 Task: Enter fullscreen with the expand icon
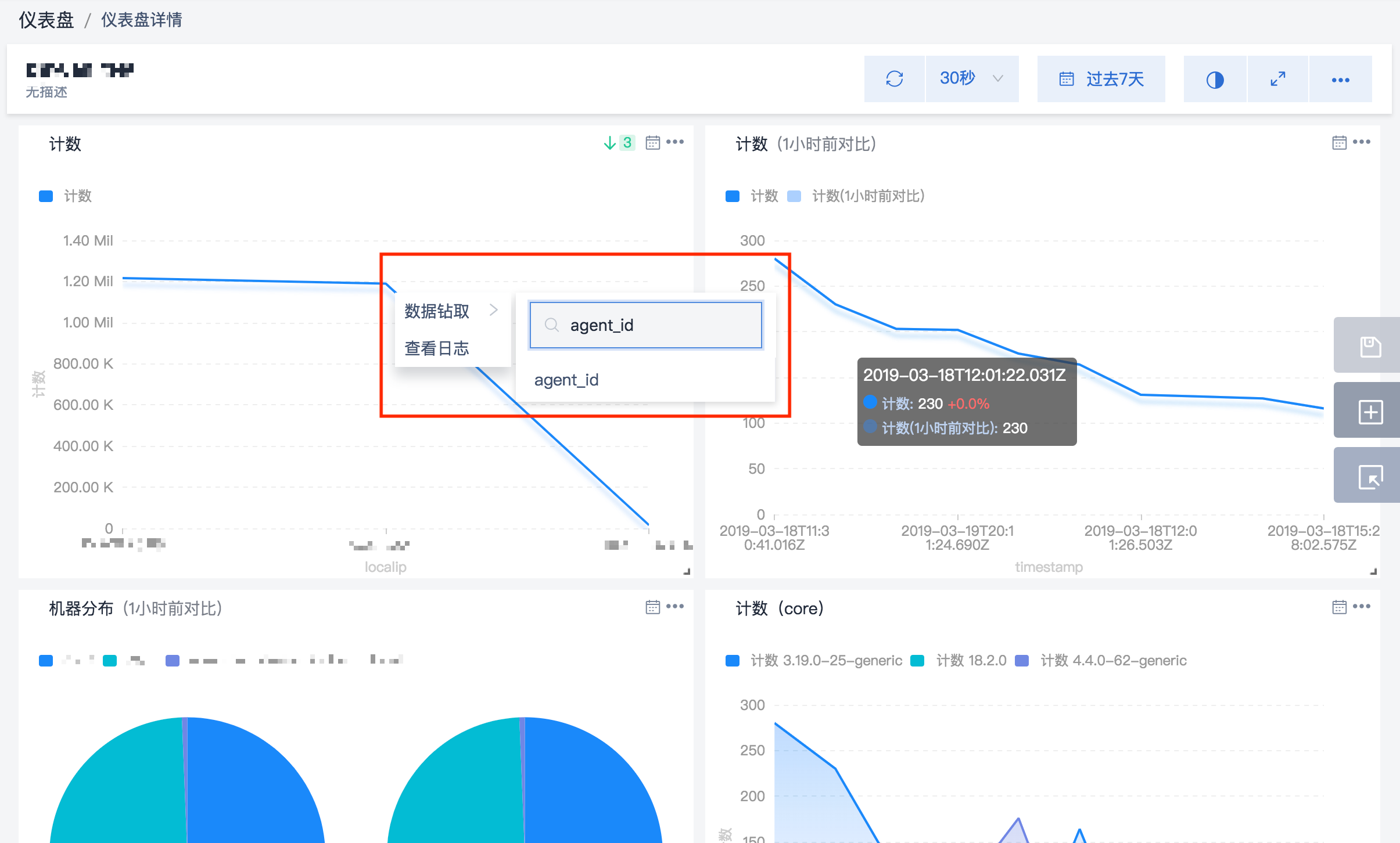(1277, 79)
